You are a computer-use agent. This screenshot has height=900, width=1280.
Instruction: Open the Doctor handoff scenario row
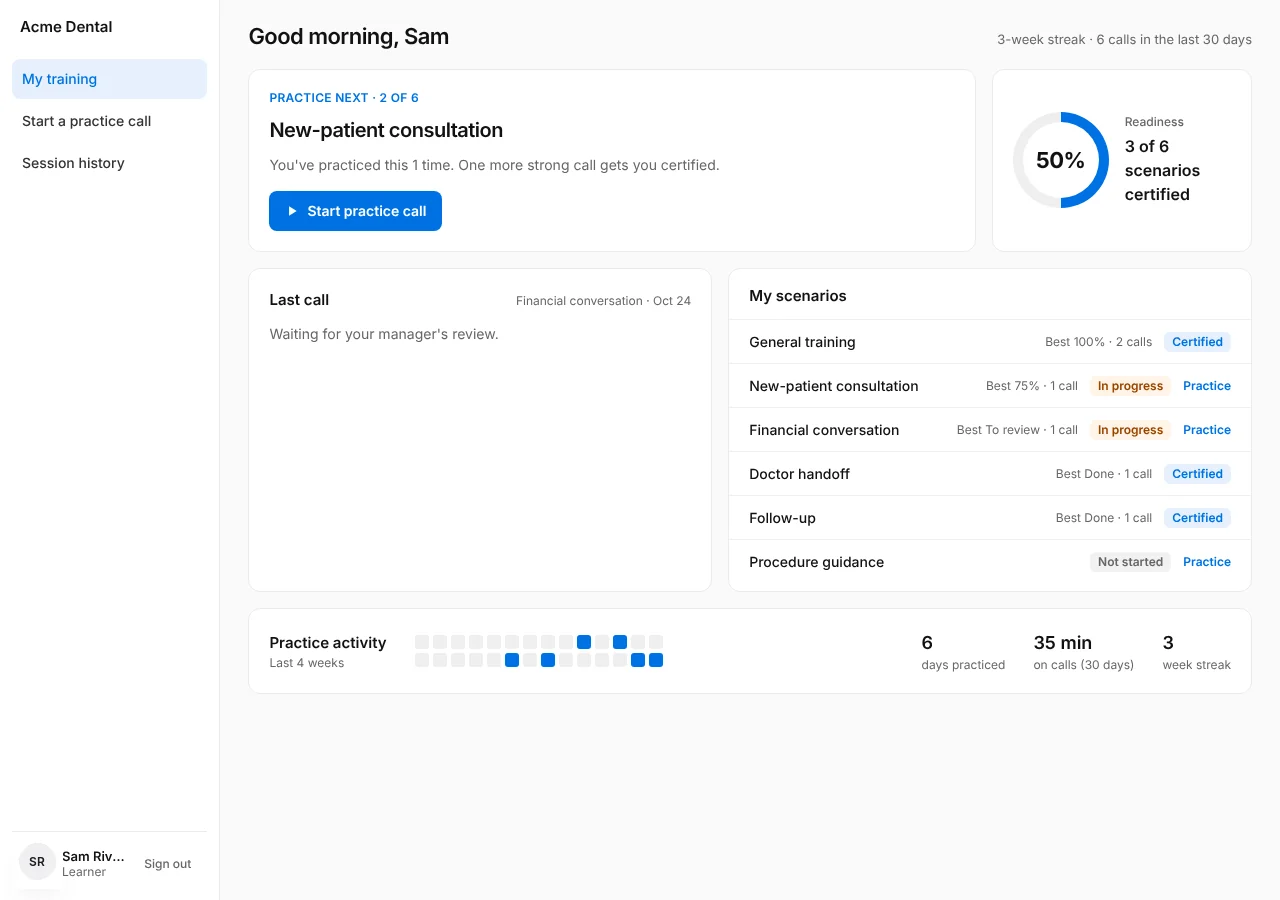point(990,474)
